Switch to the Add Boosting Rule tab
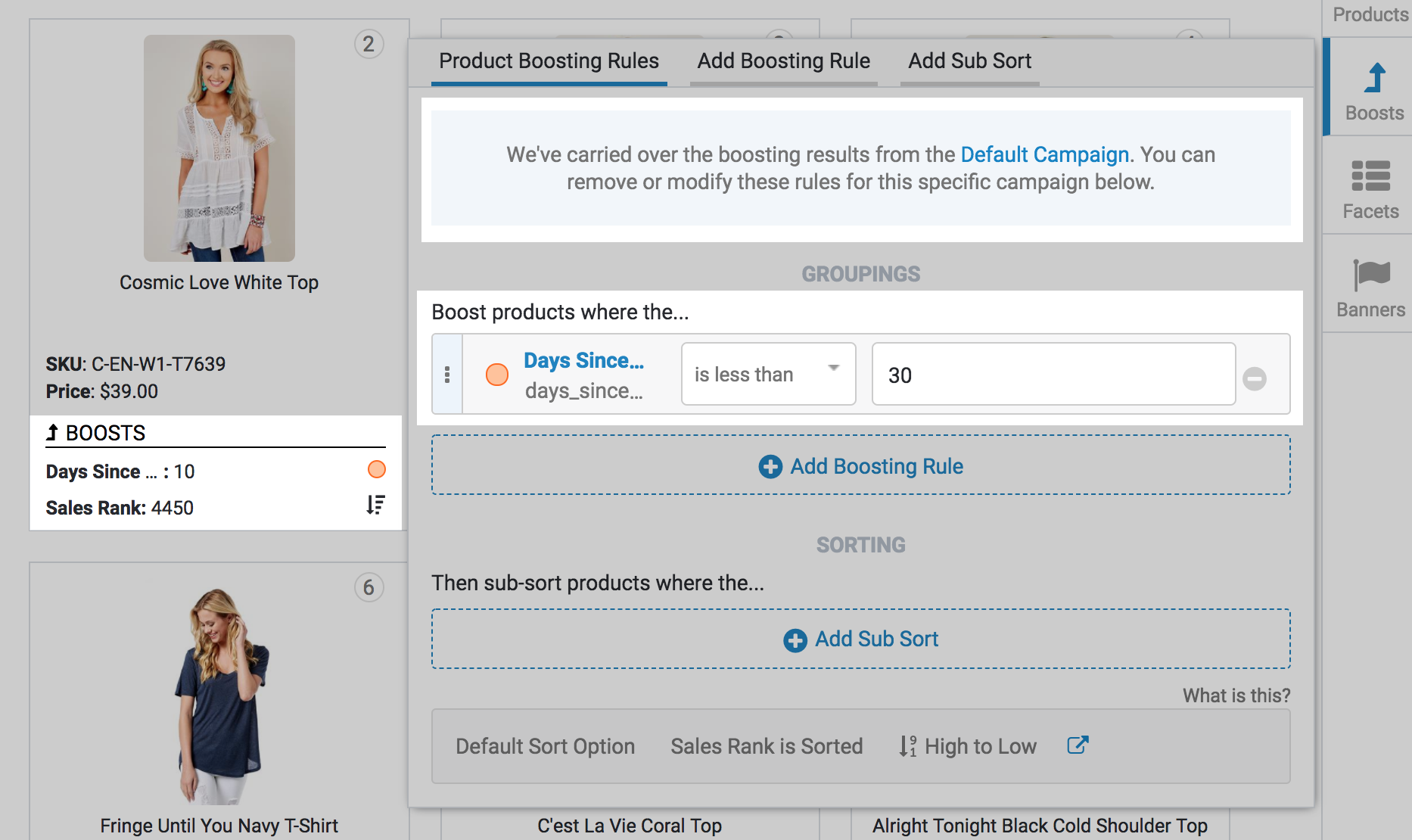This screenshot has width=1412, height=840. 783,61
